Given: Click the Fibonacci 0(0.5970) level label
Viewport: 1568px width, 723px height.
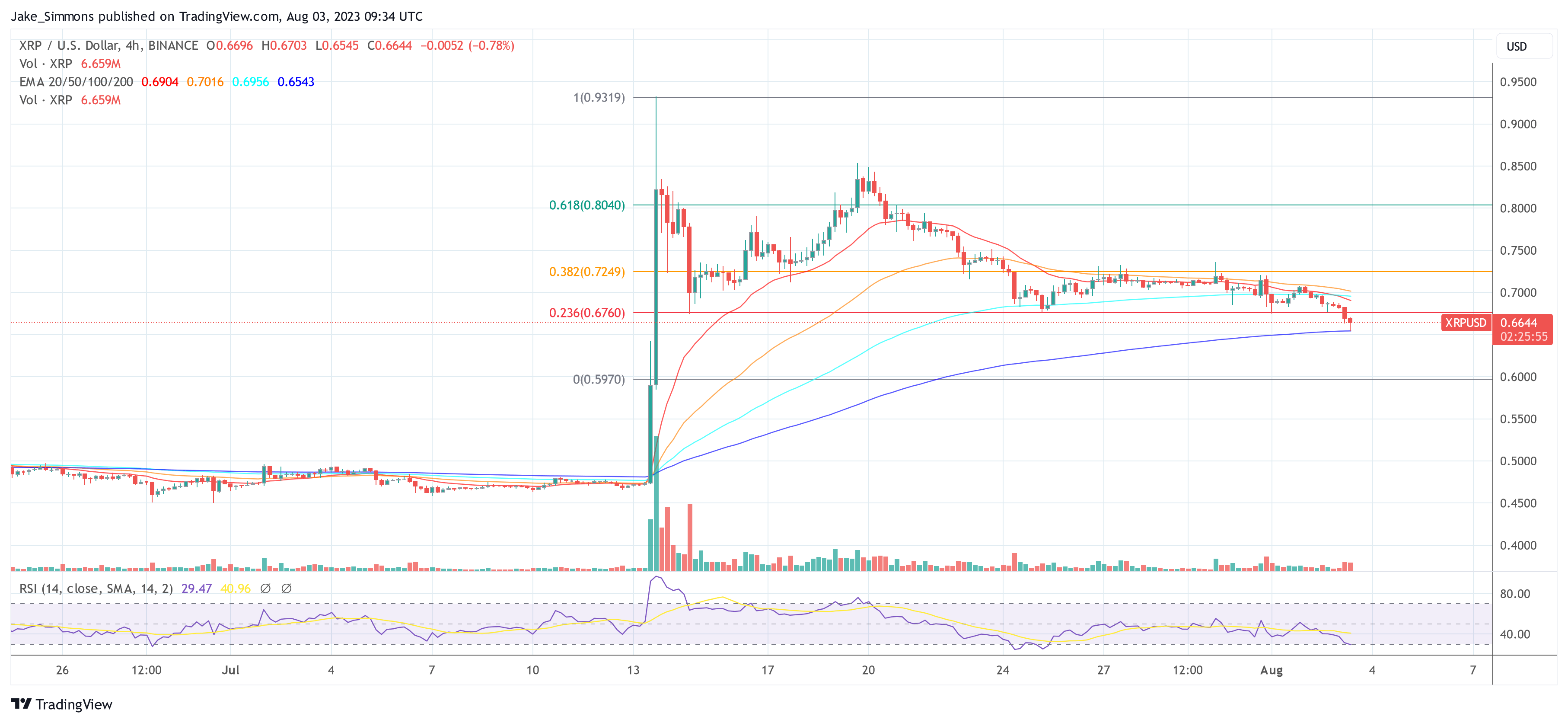Looking at the screenshot, I should [x=599, y=380].
